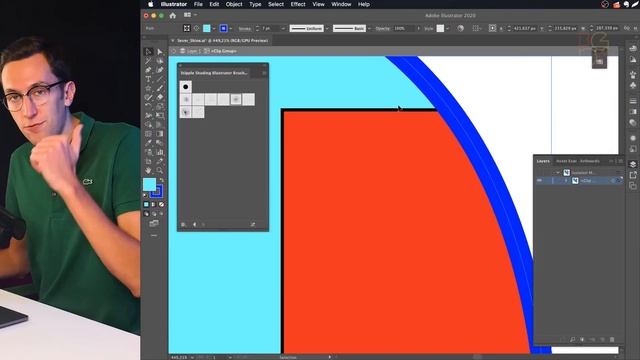This screenshot has width=640, height=360.
Task: Click the cyan Fill swatch in toolbox
Action: point(149,184)
